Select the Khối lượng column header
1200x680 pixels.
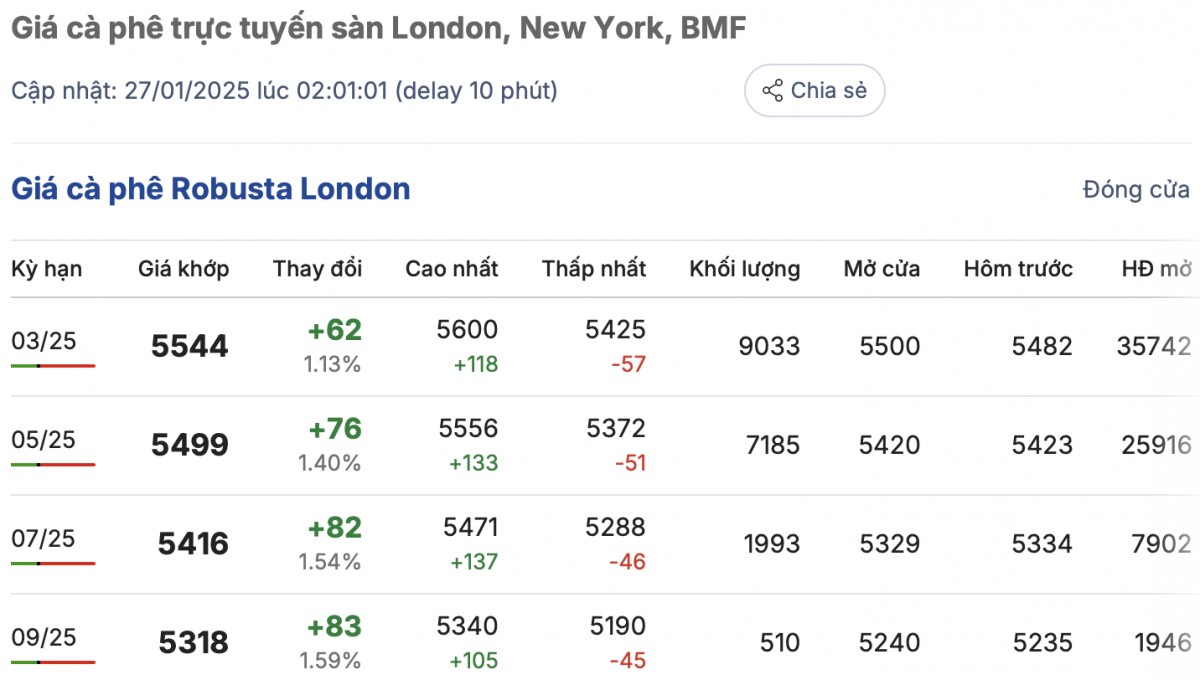coord(744,269)
